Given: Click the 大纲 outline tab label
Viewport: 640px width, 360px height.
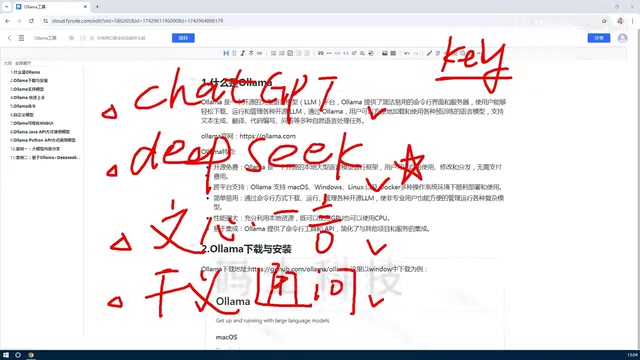Looking at the screenshot, I should click(8, 63).
